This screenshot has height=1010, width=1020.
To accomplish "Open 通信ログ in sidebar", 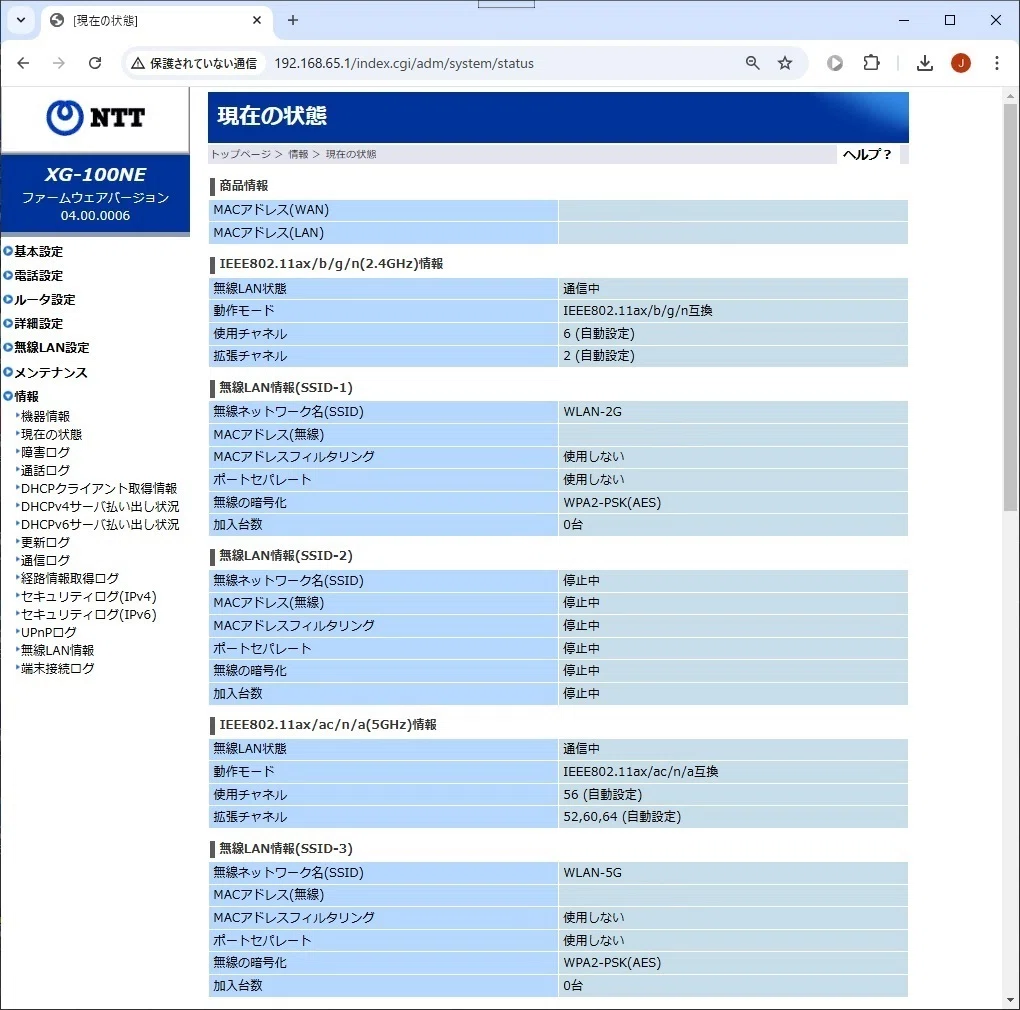I will tap(45, 560).
